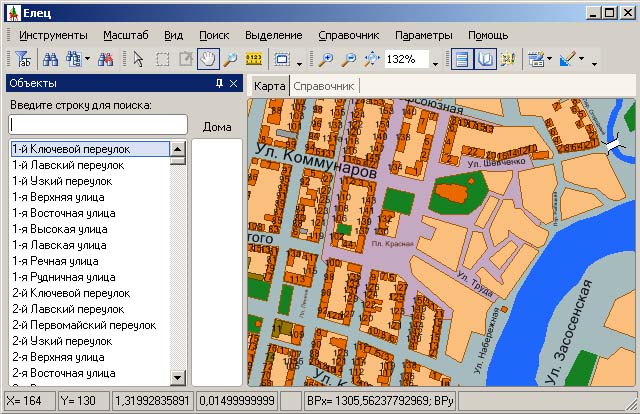640x414 pixels.
Task: Click the pencil drawing icon
Action: click(x=568, y=59)
